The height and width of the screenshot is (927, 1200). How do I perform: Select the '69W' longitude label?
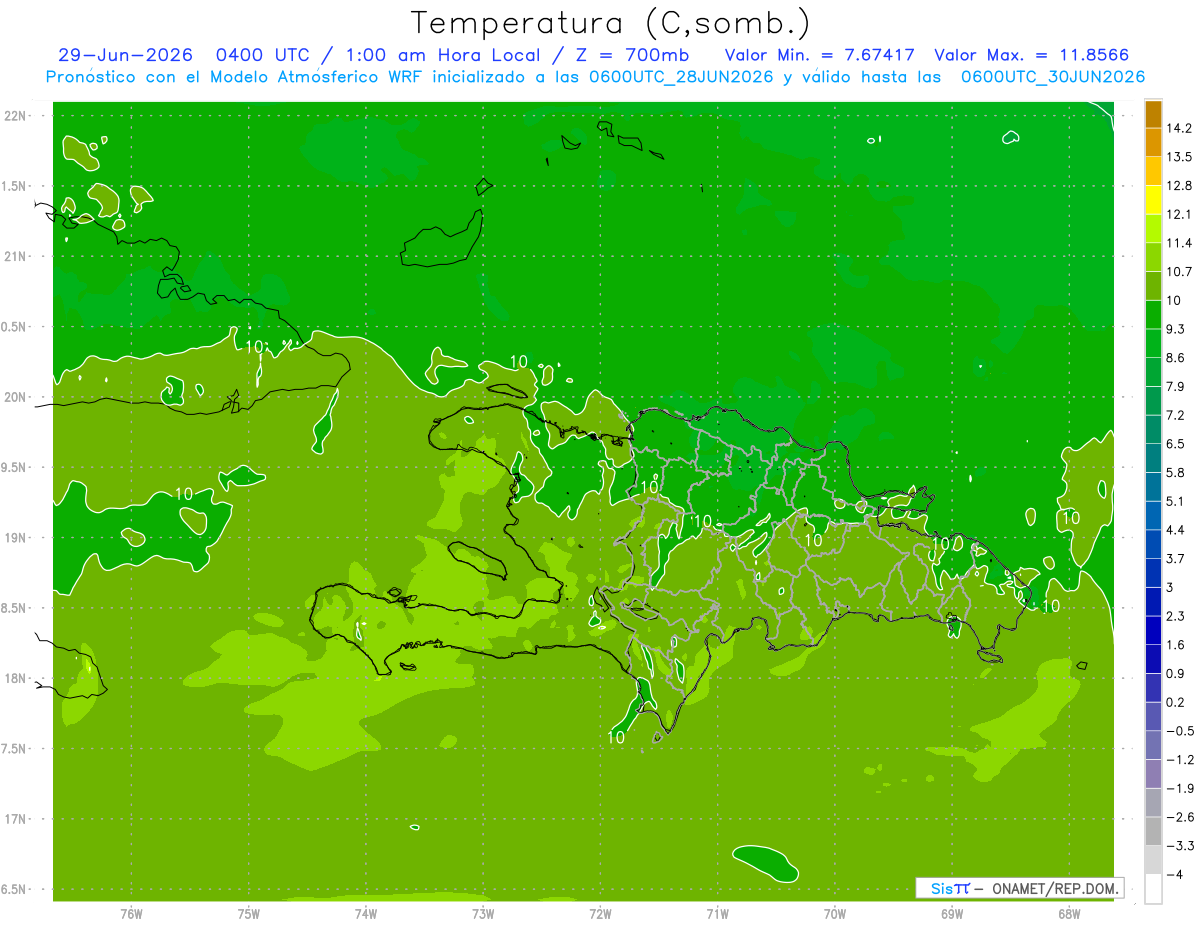click(x=952, y=913)
